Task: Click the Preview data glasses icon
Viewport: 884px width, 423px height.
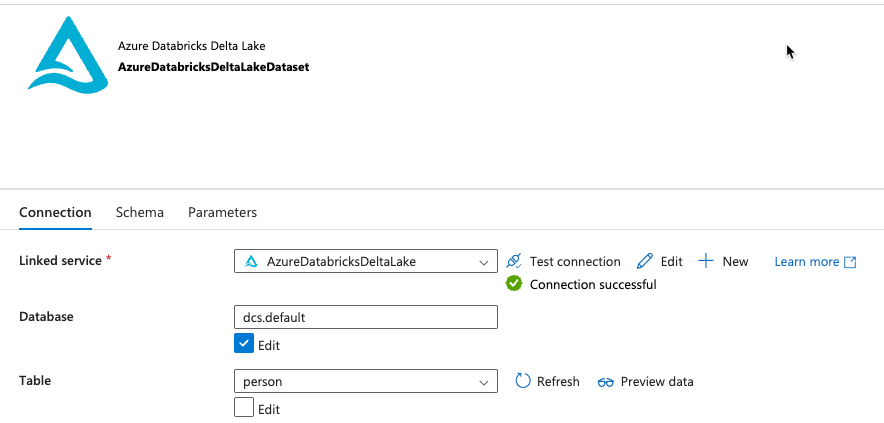Action: tap(605, 382)
